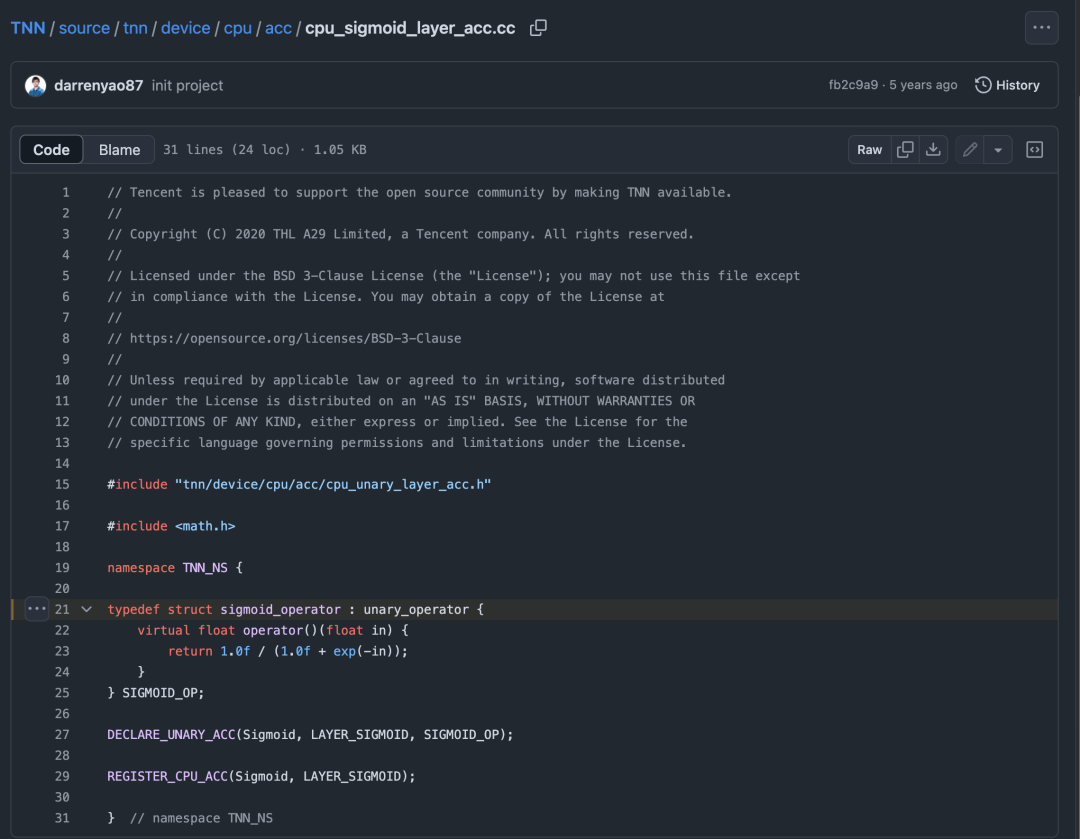
Task: Click the opensource.org BSD-3-Clause URL
Action: [295, 338]
